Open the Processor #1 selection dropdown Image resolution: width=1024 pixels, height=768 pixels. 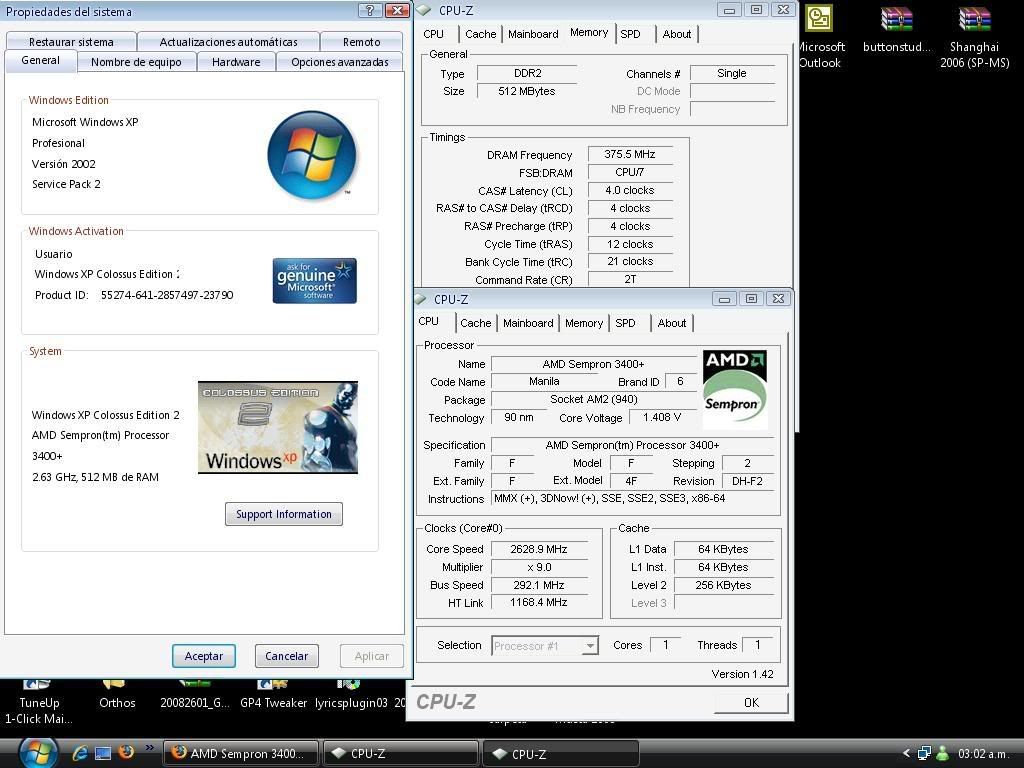[x=545, y=645]
